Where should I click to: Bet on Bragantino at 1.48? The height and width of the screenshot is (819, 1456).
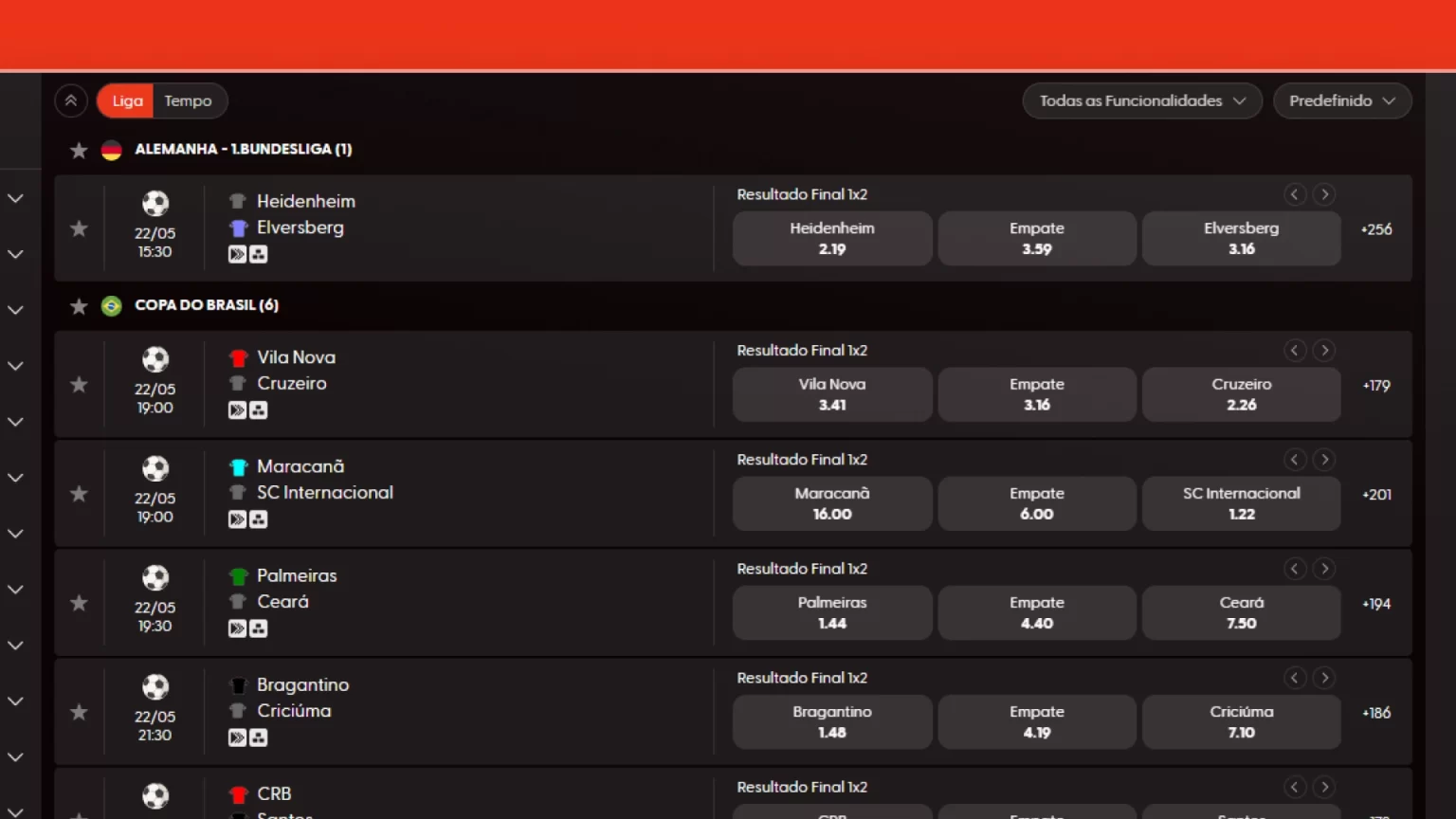pos(832,721)
